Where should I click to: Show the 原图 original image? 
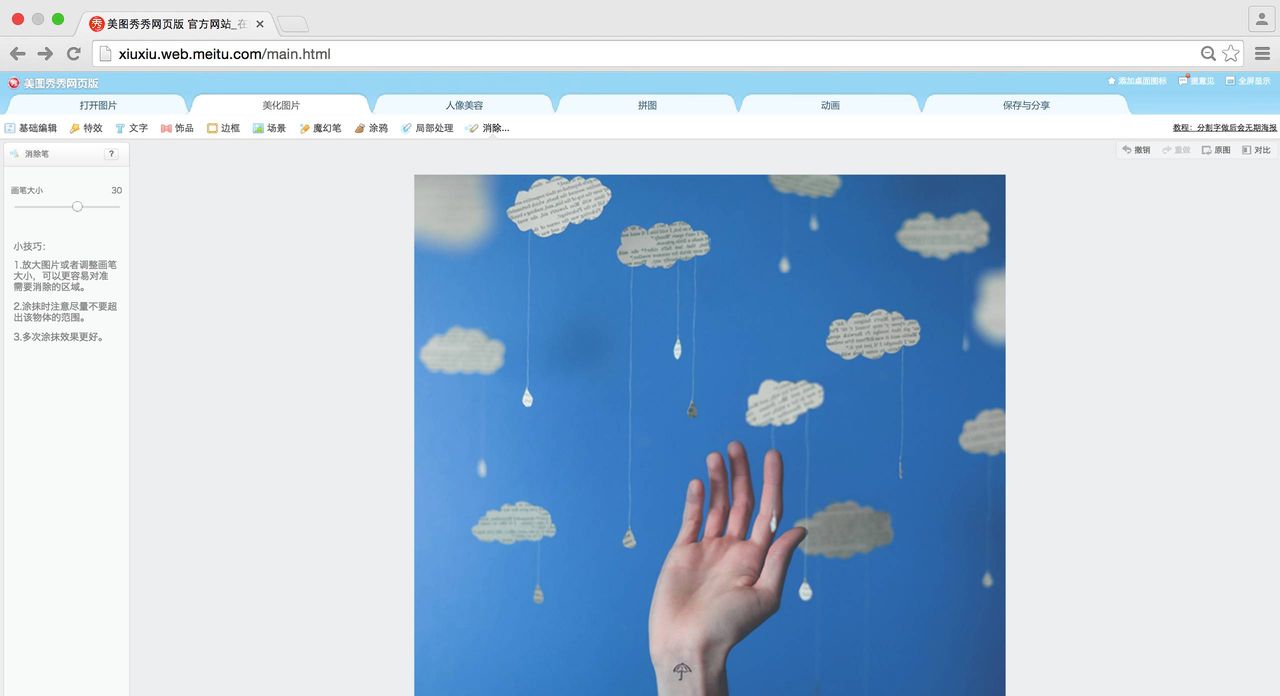tap(1216, 150)
